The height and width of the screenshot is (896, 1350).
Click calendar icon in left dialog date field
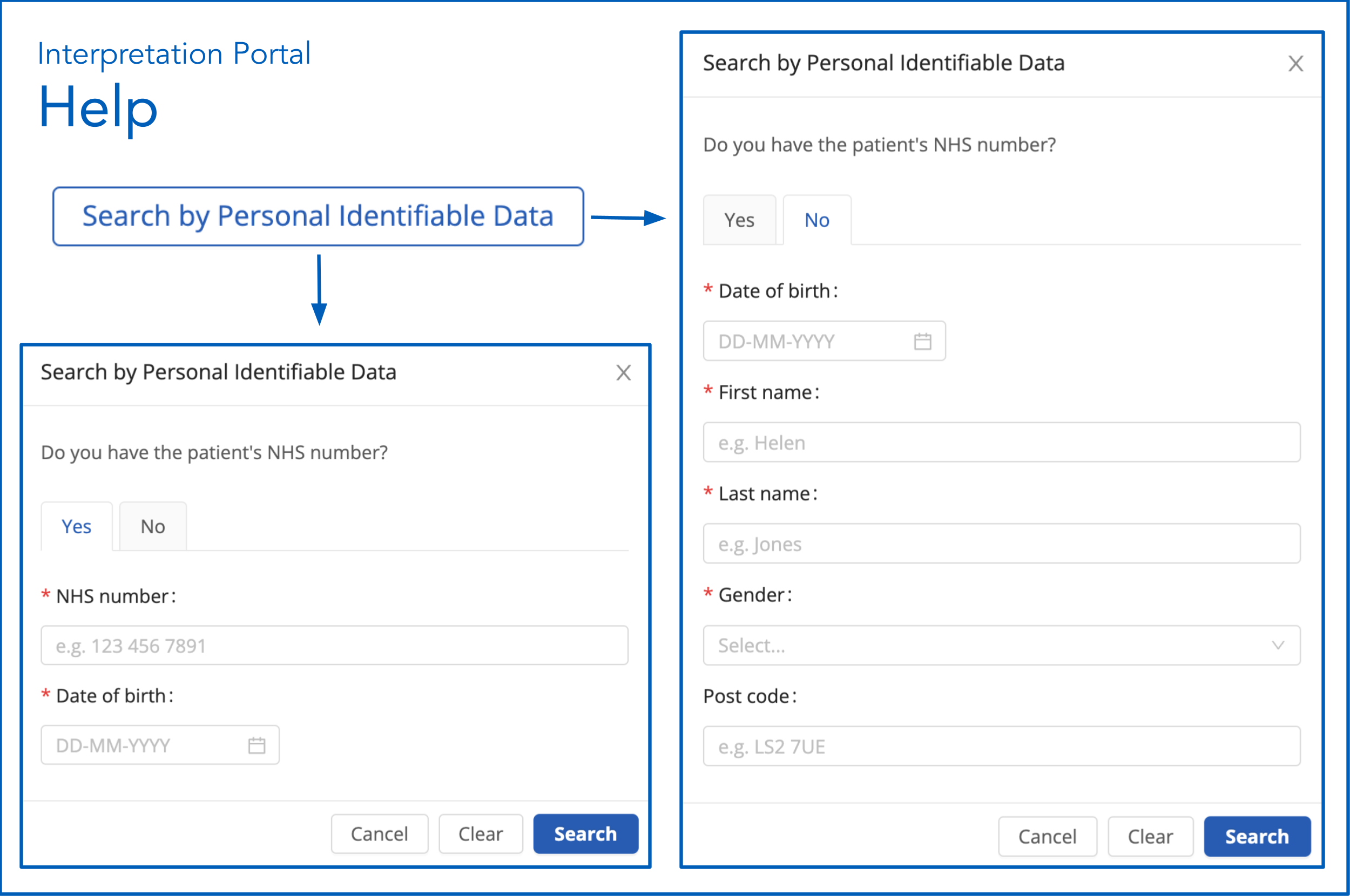tap(256, 745)
